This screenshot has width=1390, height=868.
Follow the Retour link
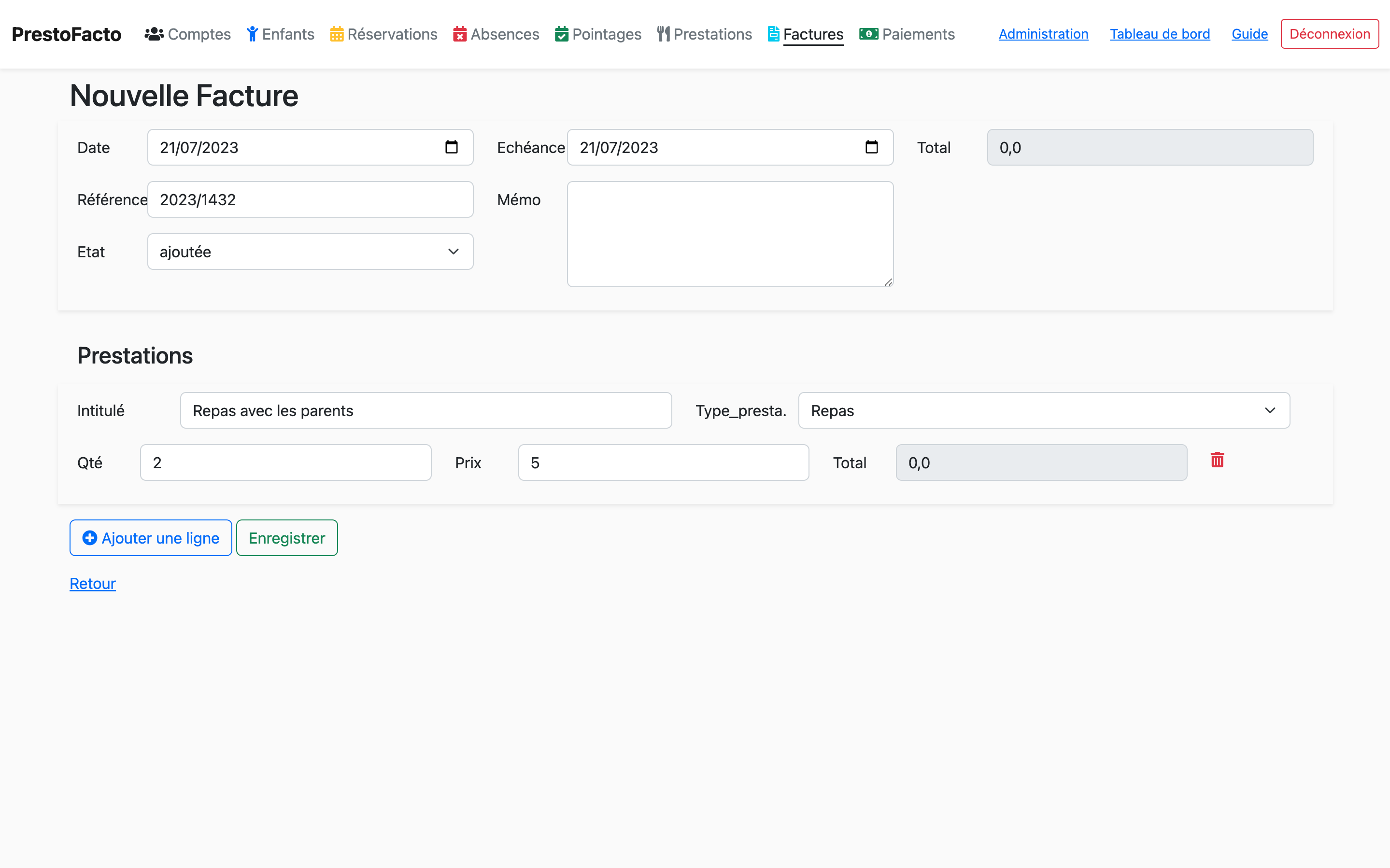(x=92, y=583)
